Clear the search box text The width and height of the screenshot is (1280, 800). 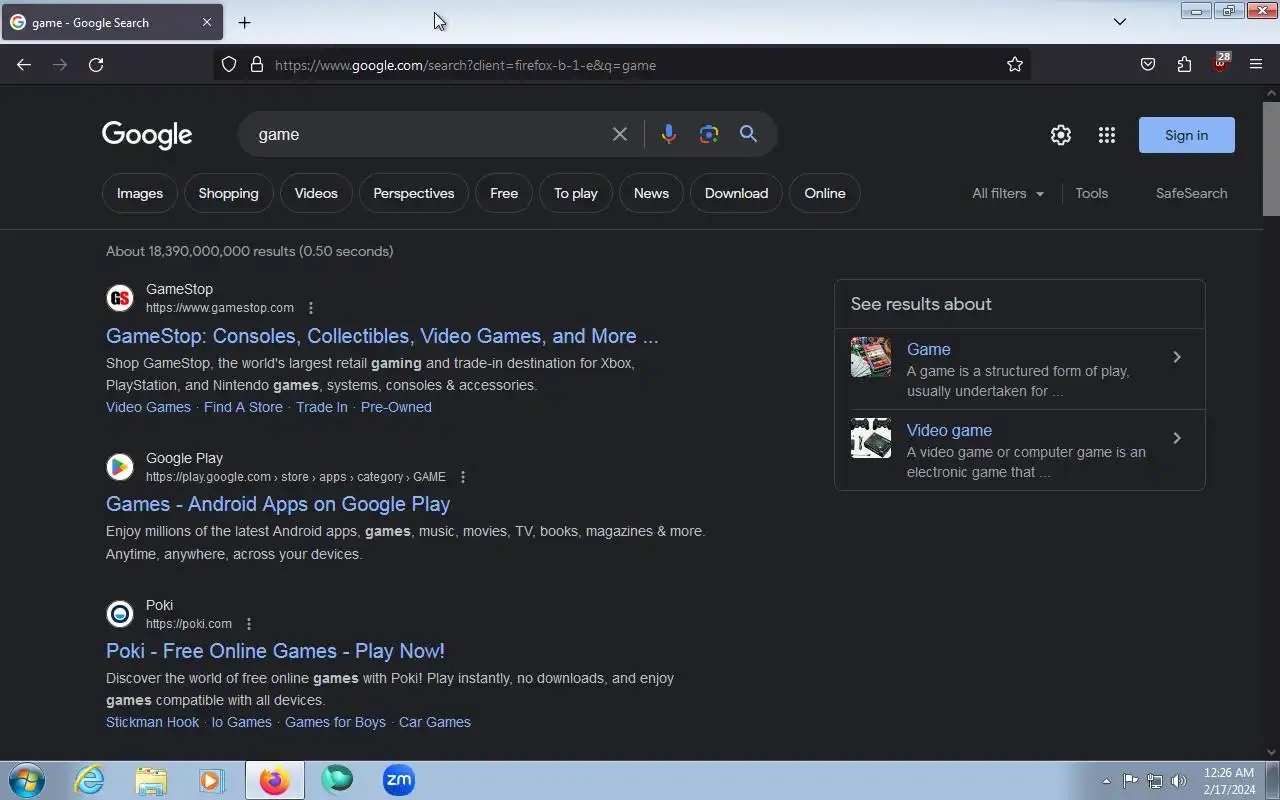[620, 134]
